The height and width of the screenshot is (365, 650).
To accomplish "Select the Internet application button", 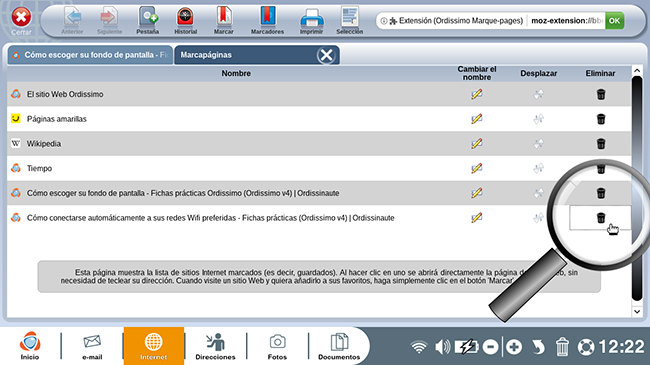I will tap(153, 346).
